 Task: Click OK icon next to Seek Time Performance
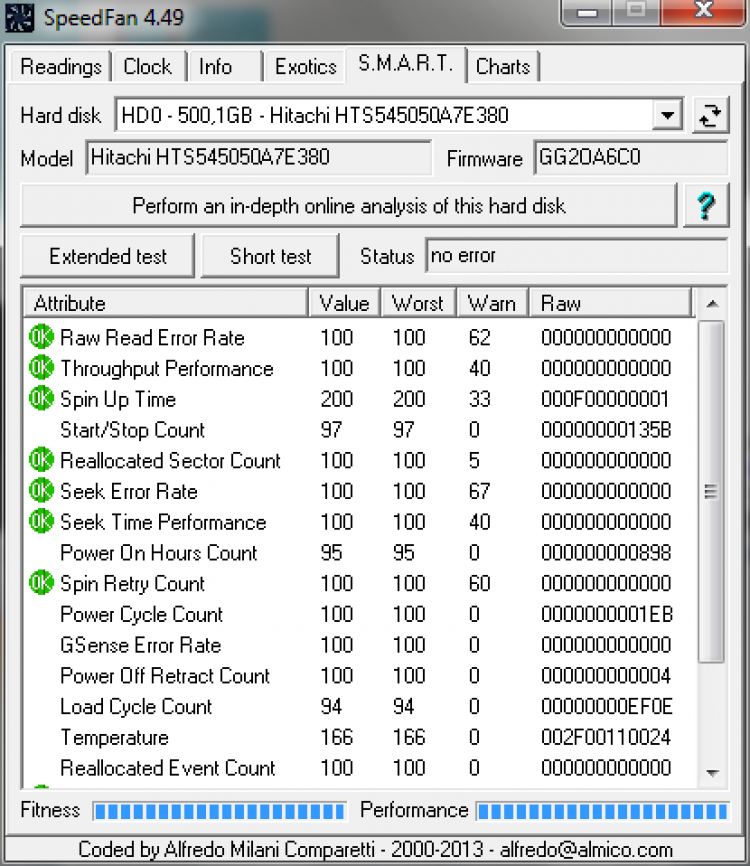[41, 522]
